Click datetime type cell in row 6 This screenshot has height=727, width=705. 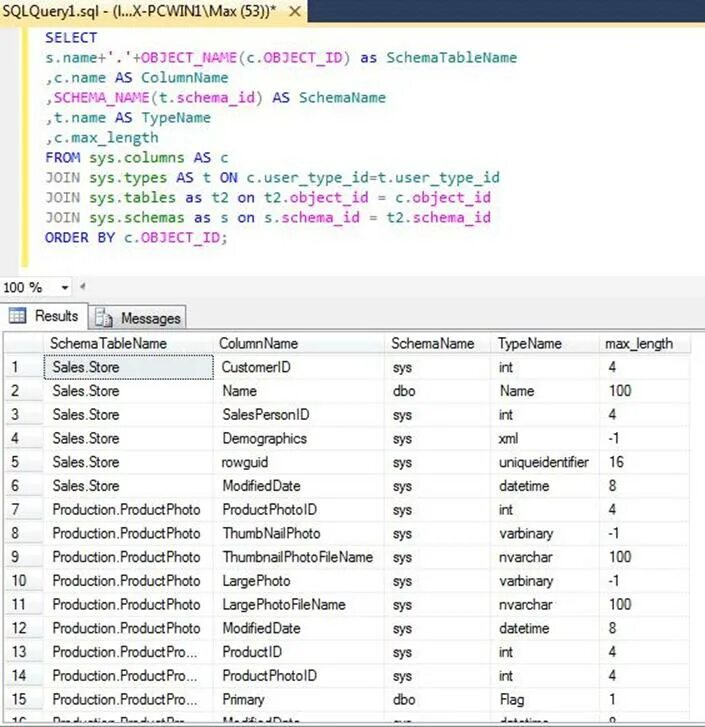coord(545,486)
